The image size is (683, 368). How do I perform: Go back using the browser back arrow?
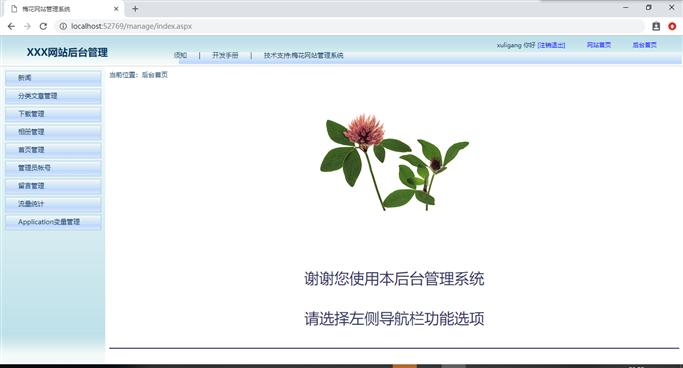coord(11,26)
